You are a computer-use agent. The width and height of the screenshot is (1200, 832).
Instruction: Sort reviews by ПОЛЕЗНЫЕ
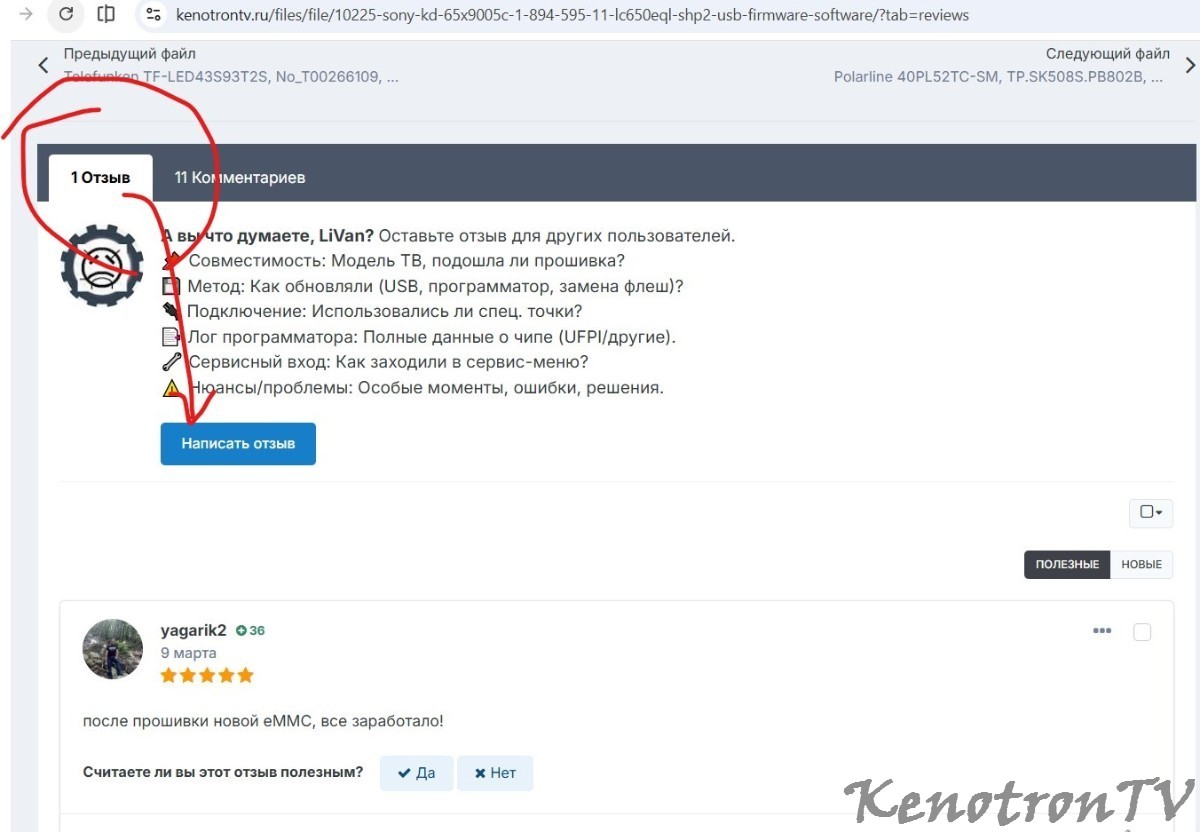pyautogui.click(x=1067, y=564)
